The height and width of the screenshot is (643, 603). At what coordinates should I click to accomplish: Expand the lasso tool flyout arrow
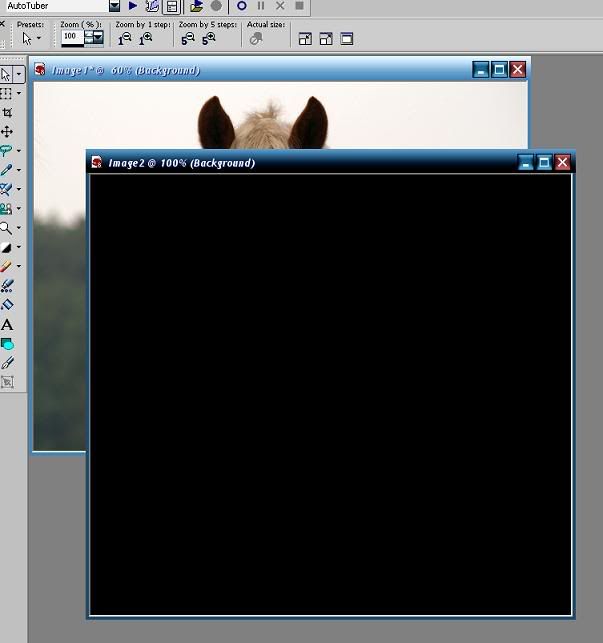[x=19, y=151]
